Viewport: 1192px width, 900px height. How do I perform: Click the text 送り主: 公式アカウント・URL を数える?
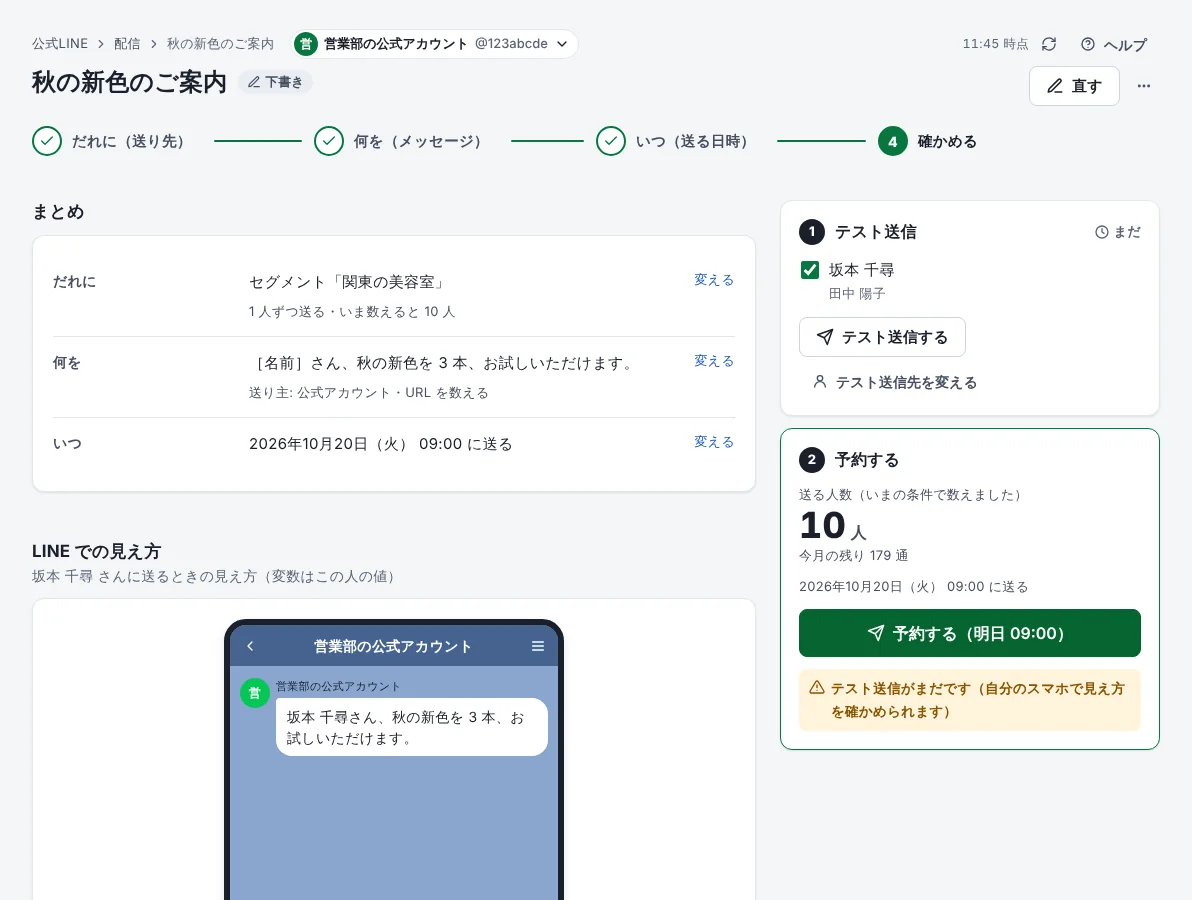click(369, 393)
